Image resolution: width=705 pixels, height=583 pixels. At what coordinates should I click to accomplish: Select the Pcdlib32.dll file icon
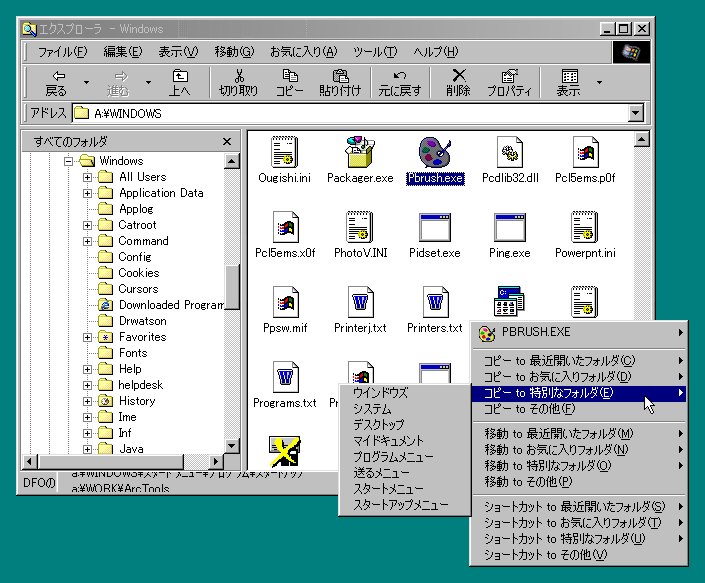[510, 153]
